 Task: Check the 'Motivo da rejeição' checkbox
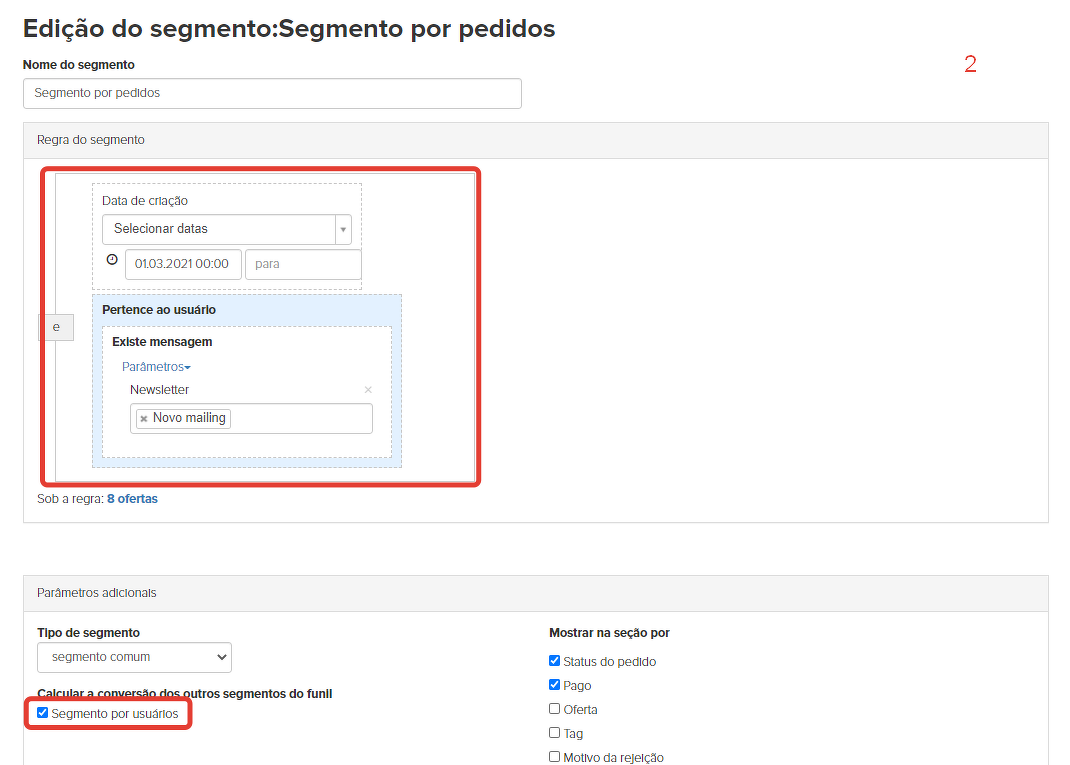tap(555, 757)
